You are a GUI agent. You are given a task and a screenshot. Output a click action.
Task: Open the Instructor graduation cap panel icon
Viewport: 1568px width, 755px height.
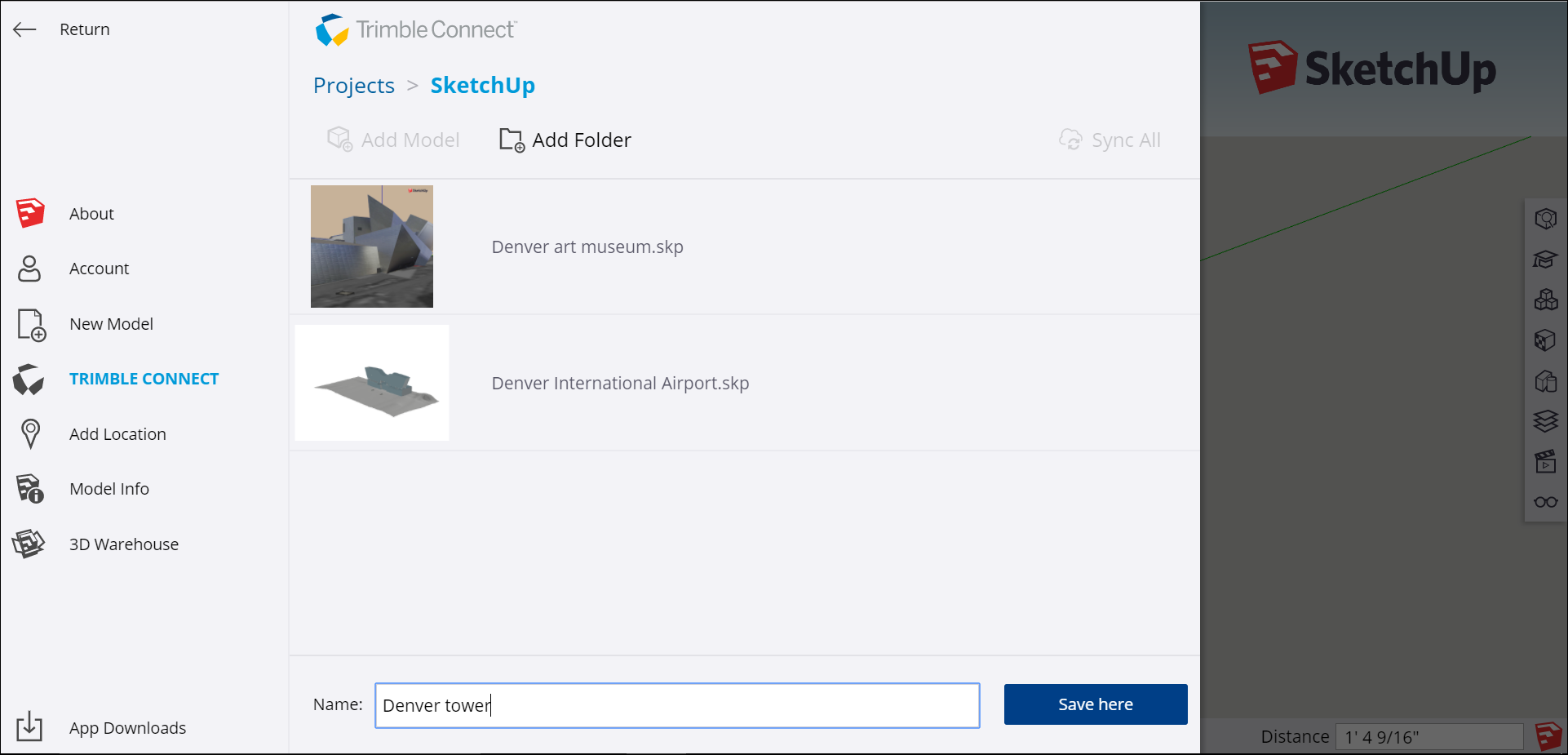click(1545, 260)
